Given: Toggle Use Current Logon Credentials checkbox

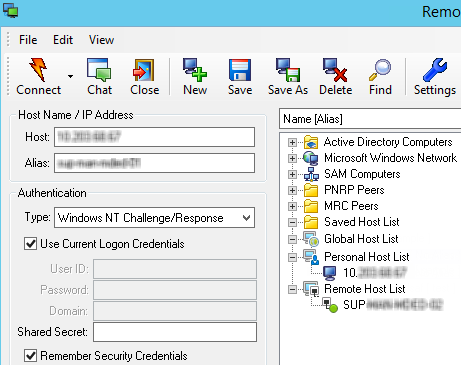Looking at the screenshot, I should (x=30, y=244).
